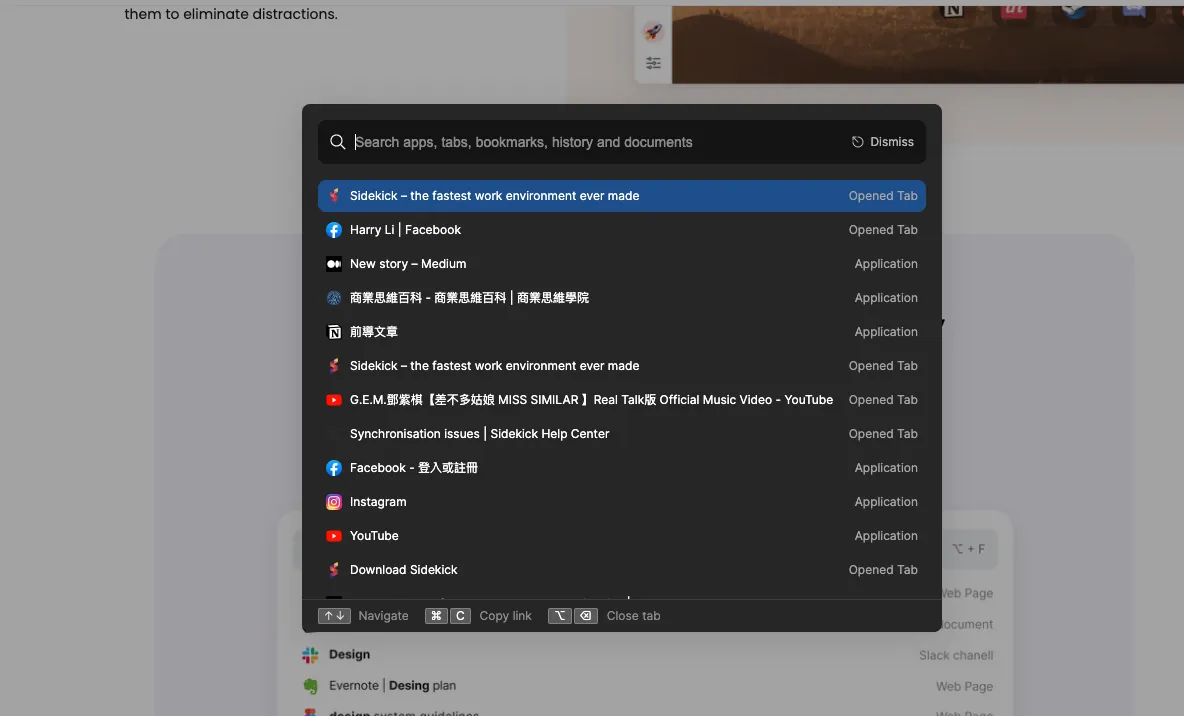Click the Facebook icon beside Harry Li

pos(334,230)
